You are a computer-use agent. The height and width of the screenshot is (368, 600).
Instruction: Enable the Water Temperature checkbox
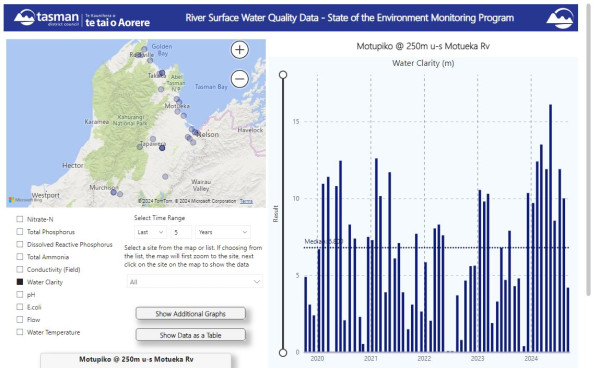(20, 332)
